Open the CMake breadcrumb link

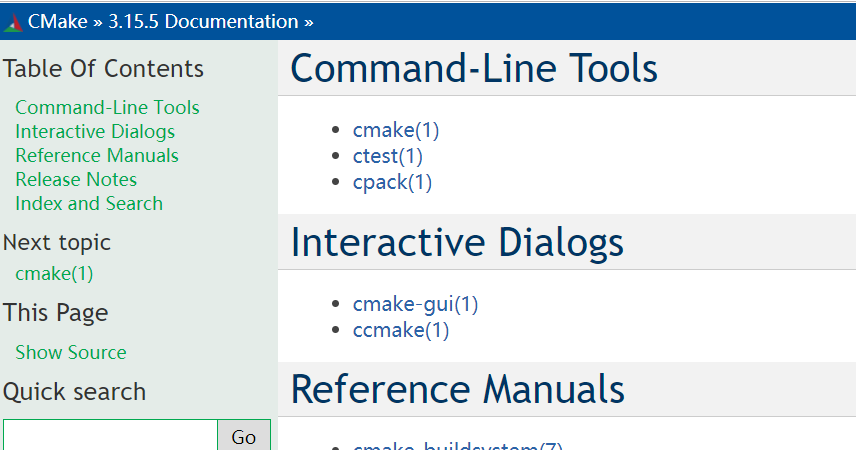[x=57, y=22]
